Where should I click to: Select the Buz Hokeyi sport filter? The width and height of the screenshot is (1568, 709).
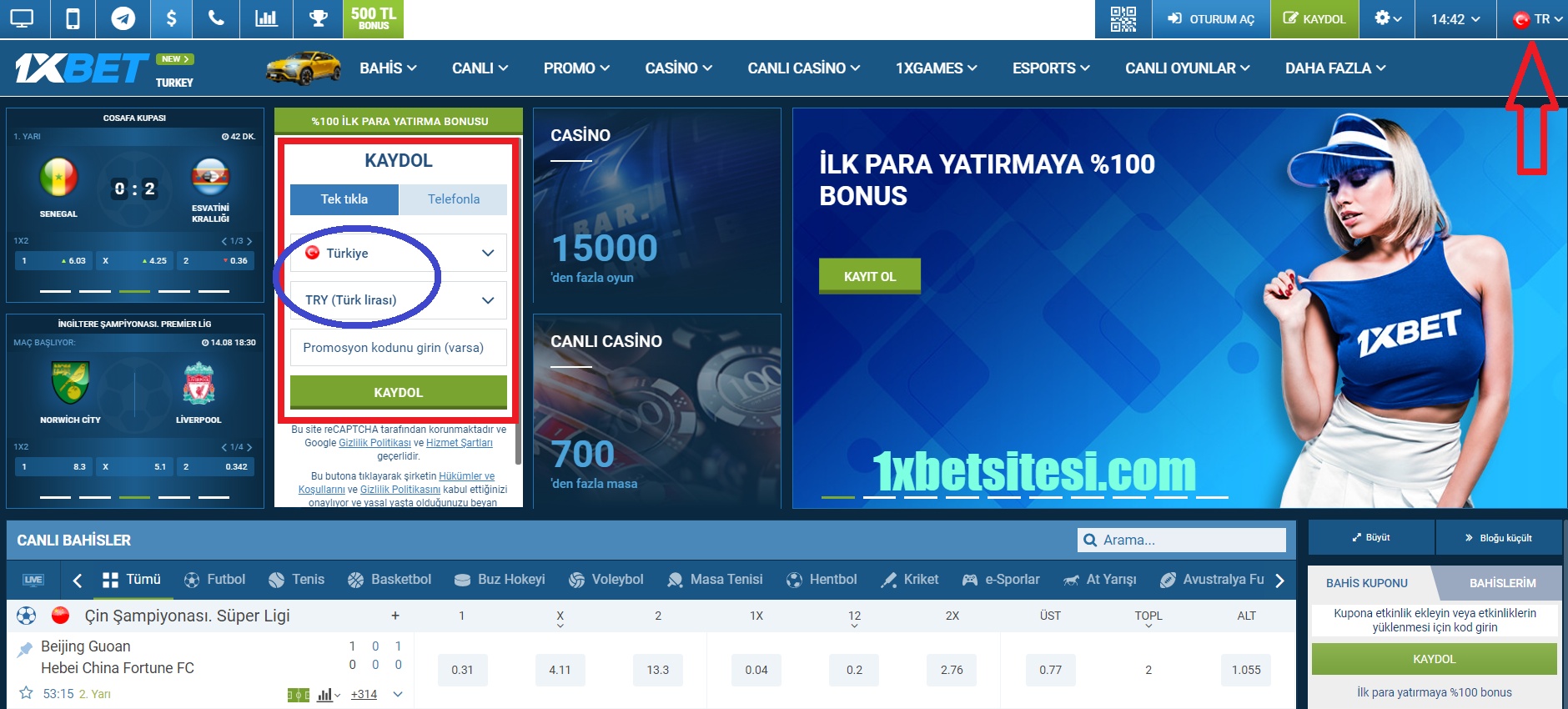coord(500,580)
